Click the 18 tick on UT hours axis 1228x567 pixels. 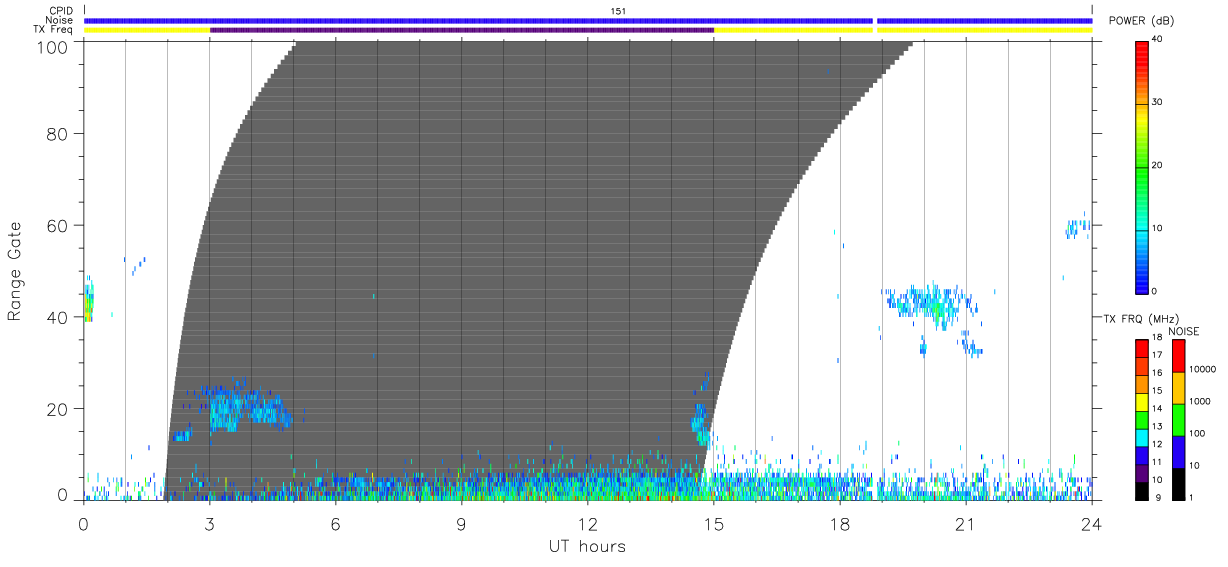839,523
